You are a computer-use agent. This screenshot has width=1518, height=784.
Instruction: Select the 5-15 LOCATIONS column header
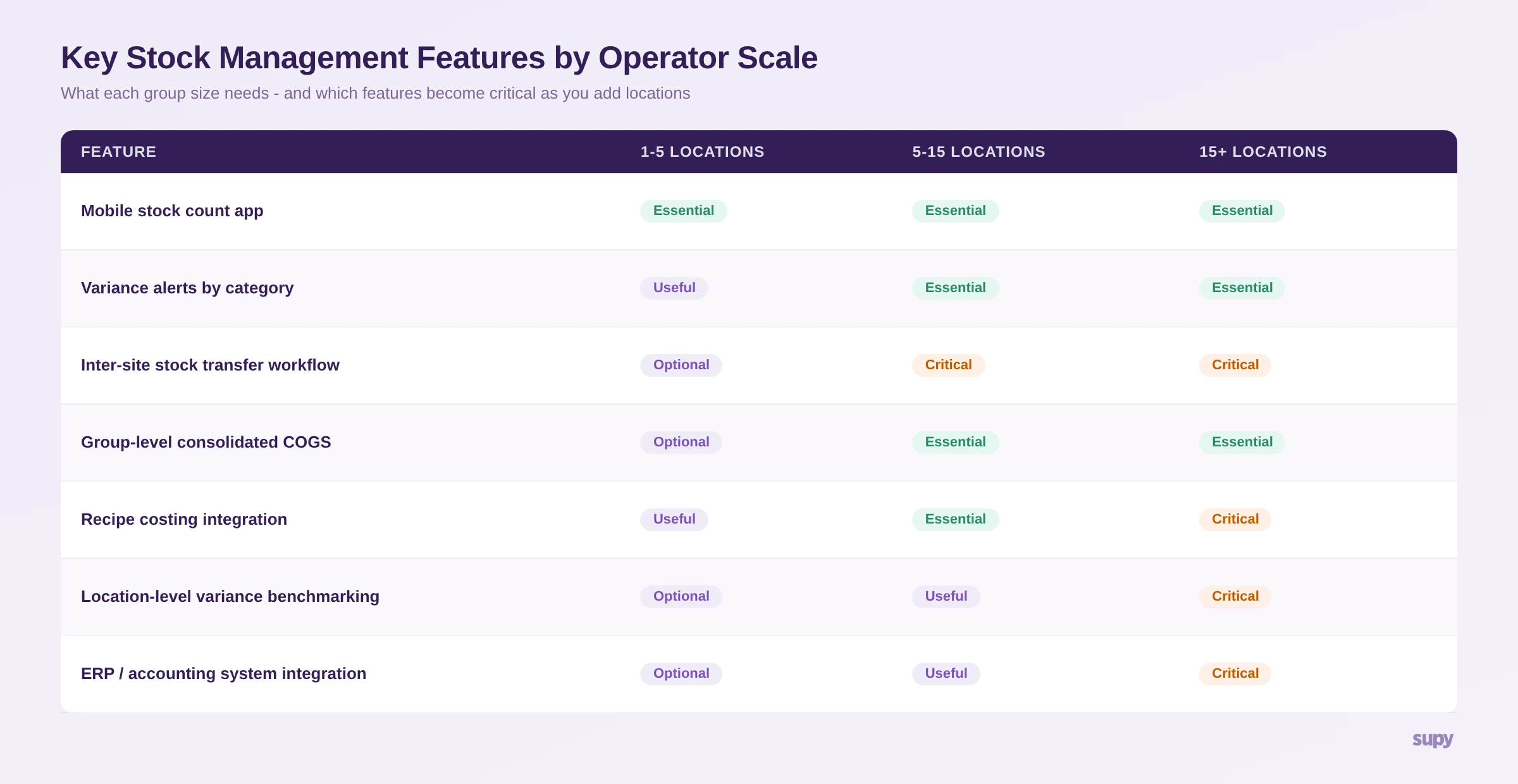coord(978,152)
